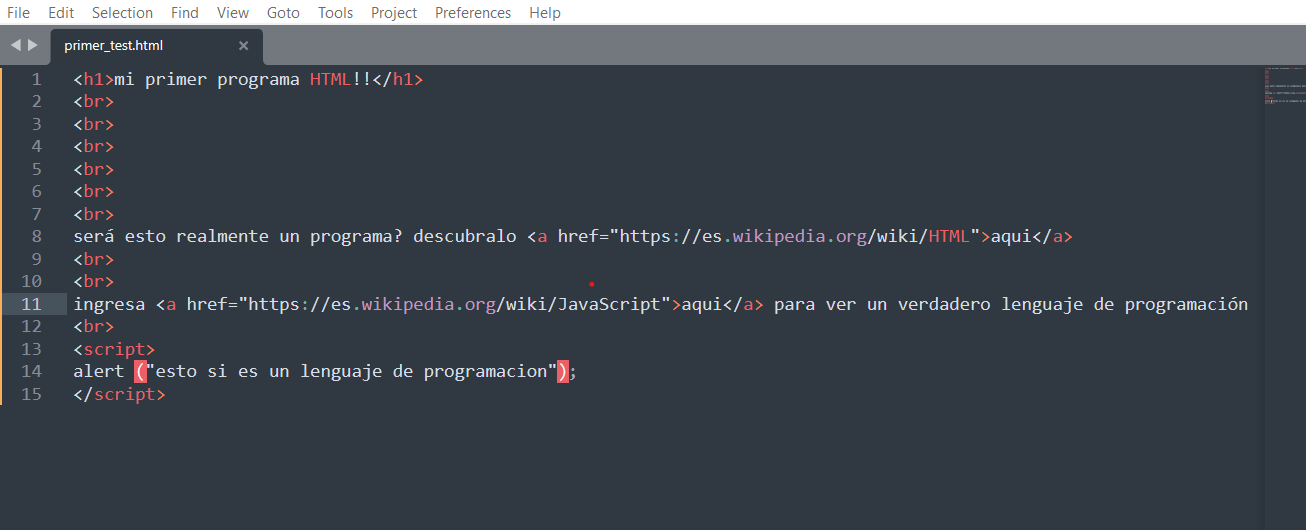Close the primer_test.html tab

point(243,46)
